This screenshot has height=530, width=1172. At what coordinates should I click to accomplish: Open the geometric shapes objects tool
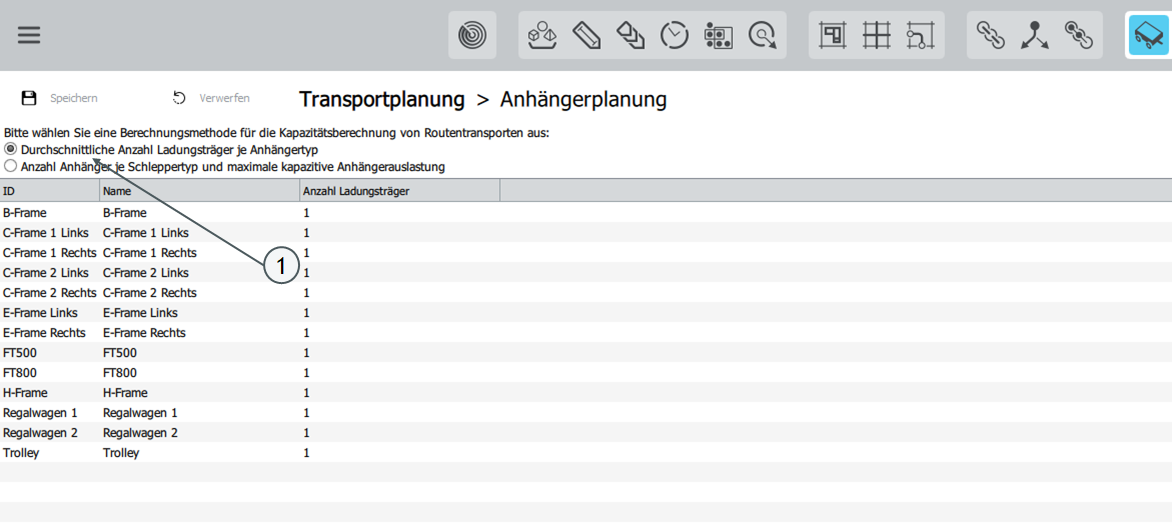542,35
